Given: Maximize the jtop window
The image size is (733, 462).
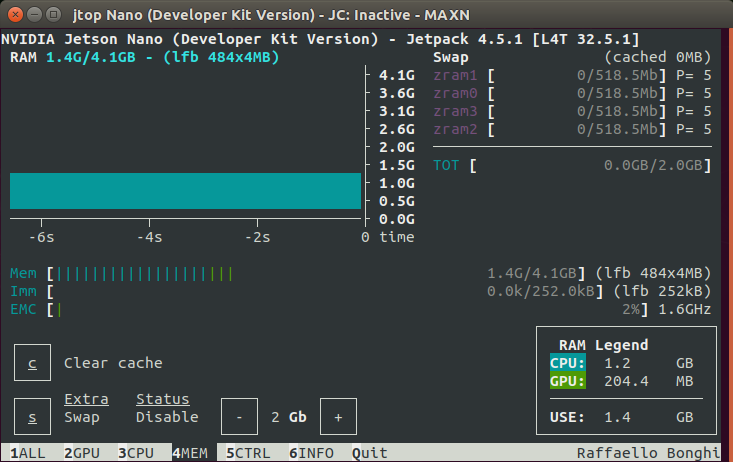Looking at the screenshot, I should 53,14.
